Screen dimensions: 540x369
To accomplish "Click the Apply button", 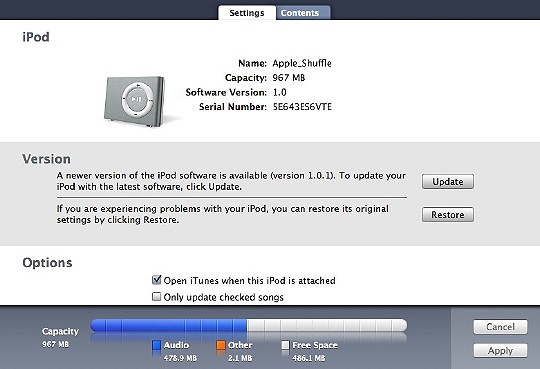I will click(x=500, y=351).
